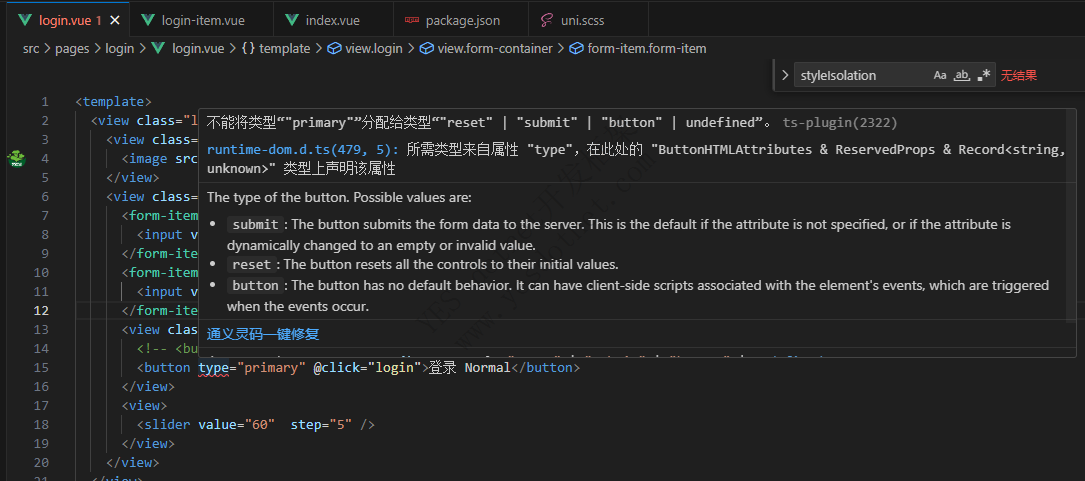This screenshot has width=1085, height=481.
Task: Select the form-item.form-item breadcrumb
Action: 646,48
